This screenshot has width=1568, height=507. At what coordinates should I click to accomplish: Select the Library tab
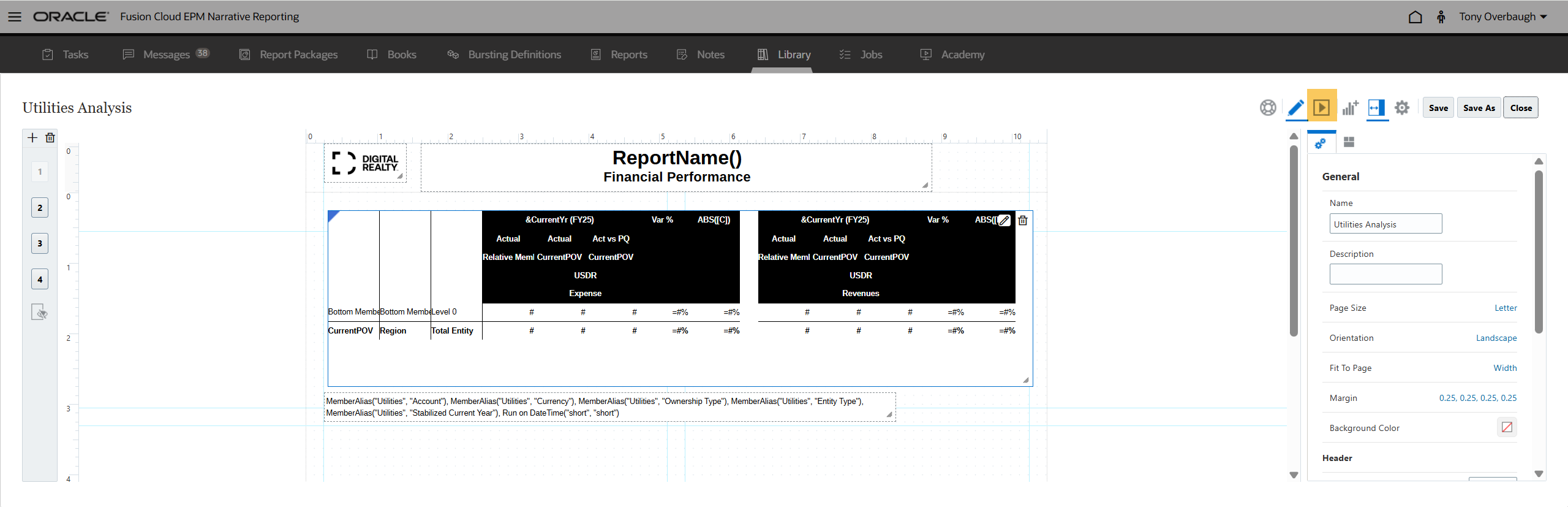[x=783, y=55]
